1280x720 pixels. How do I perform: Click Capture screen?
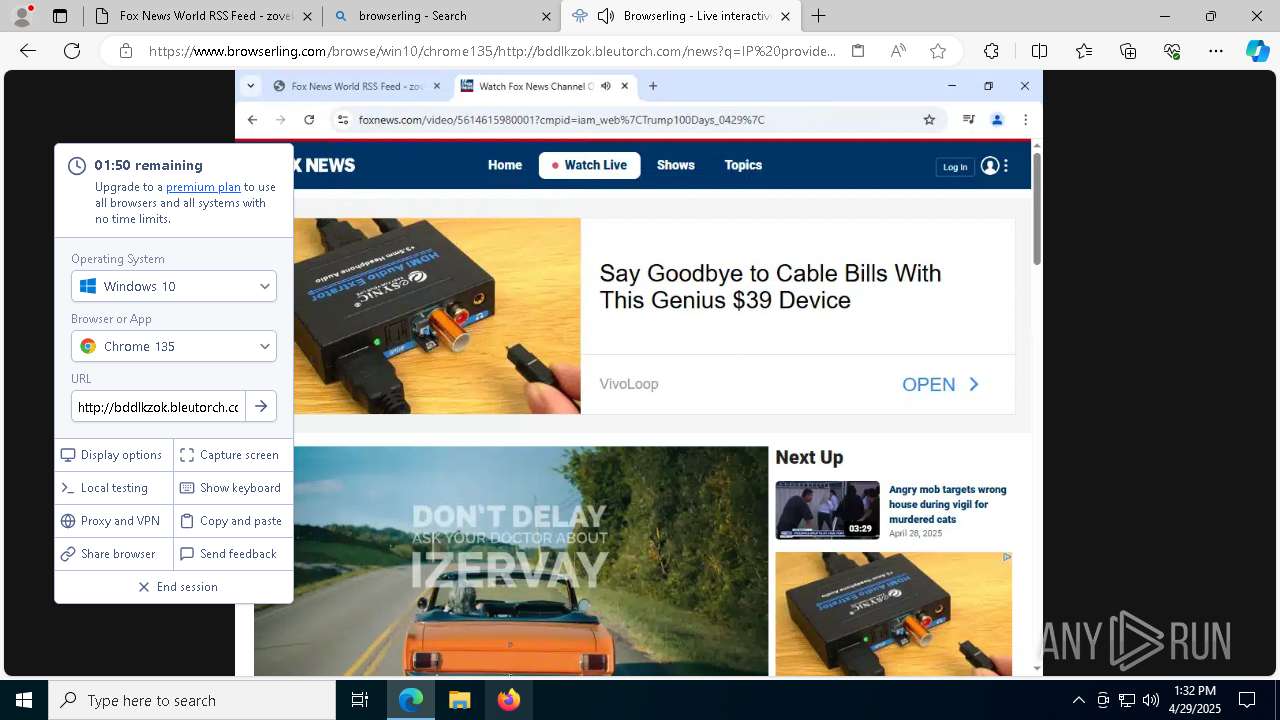[x=231, y=455]
